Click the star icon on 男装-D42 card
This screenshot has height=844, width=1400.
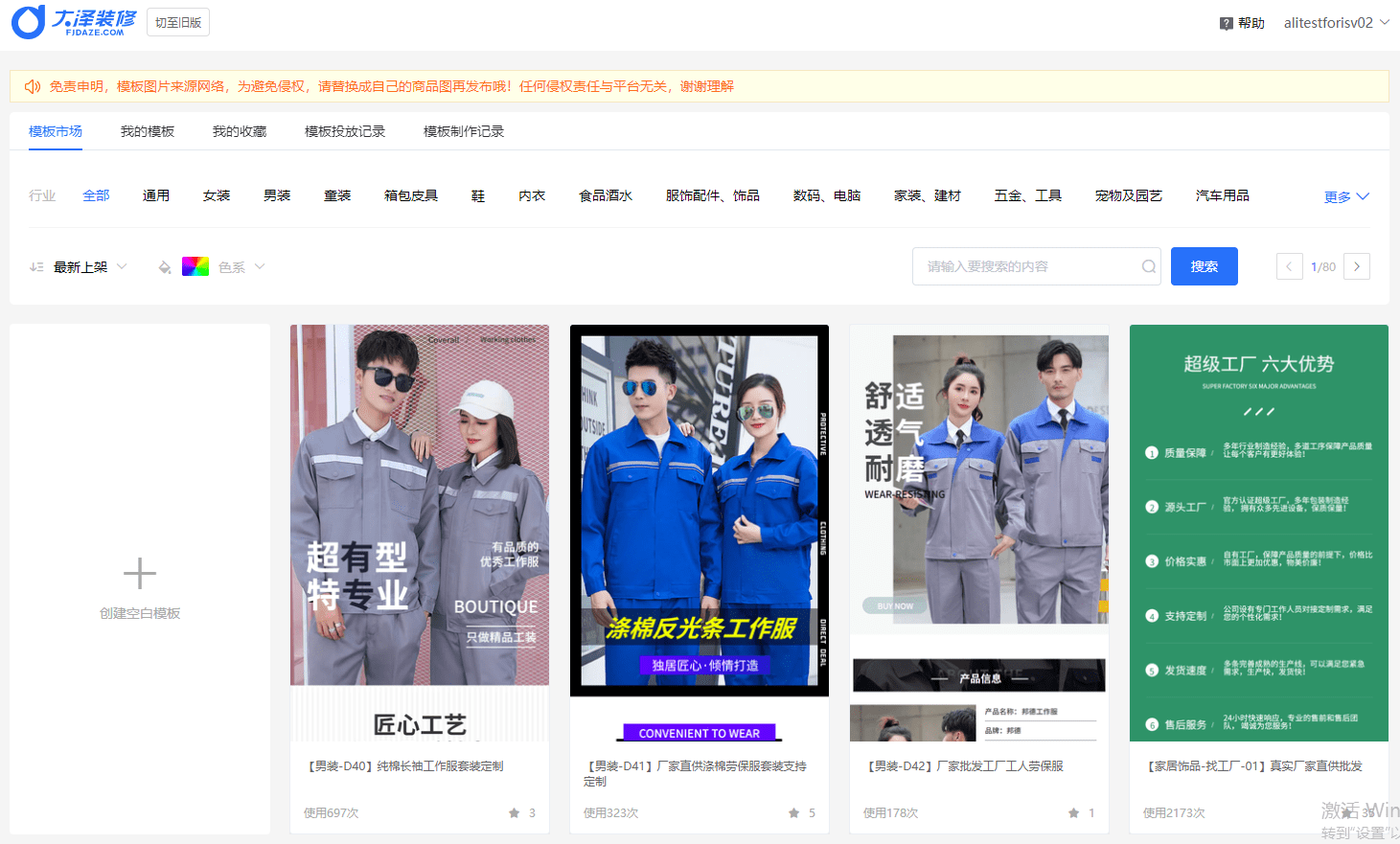tap(1074, 812)
